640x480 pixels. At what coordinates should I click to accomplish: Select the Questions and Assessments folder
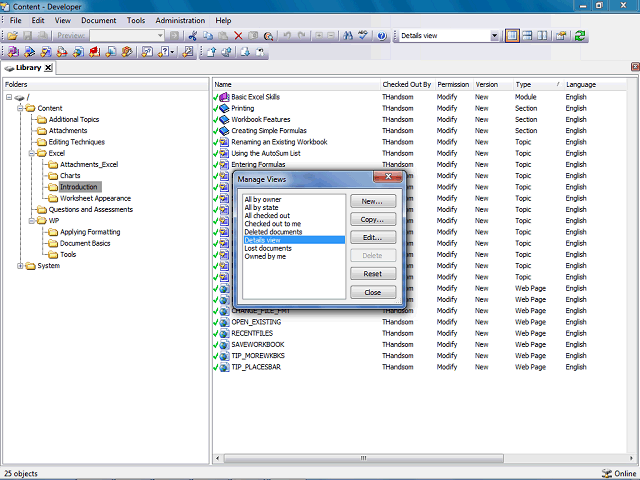point(91,209)
